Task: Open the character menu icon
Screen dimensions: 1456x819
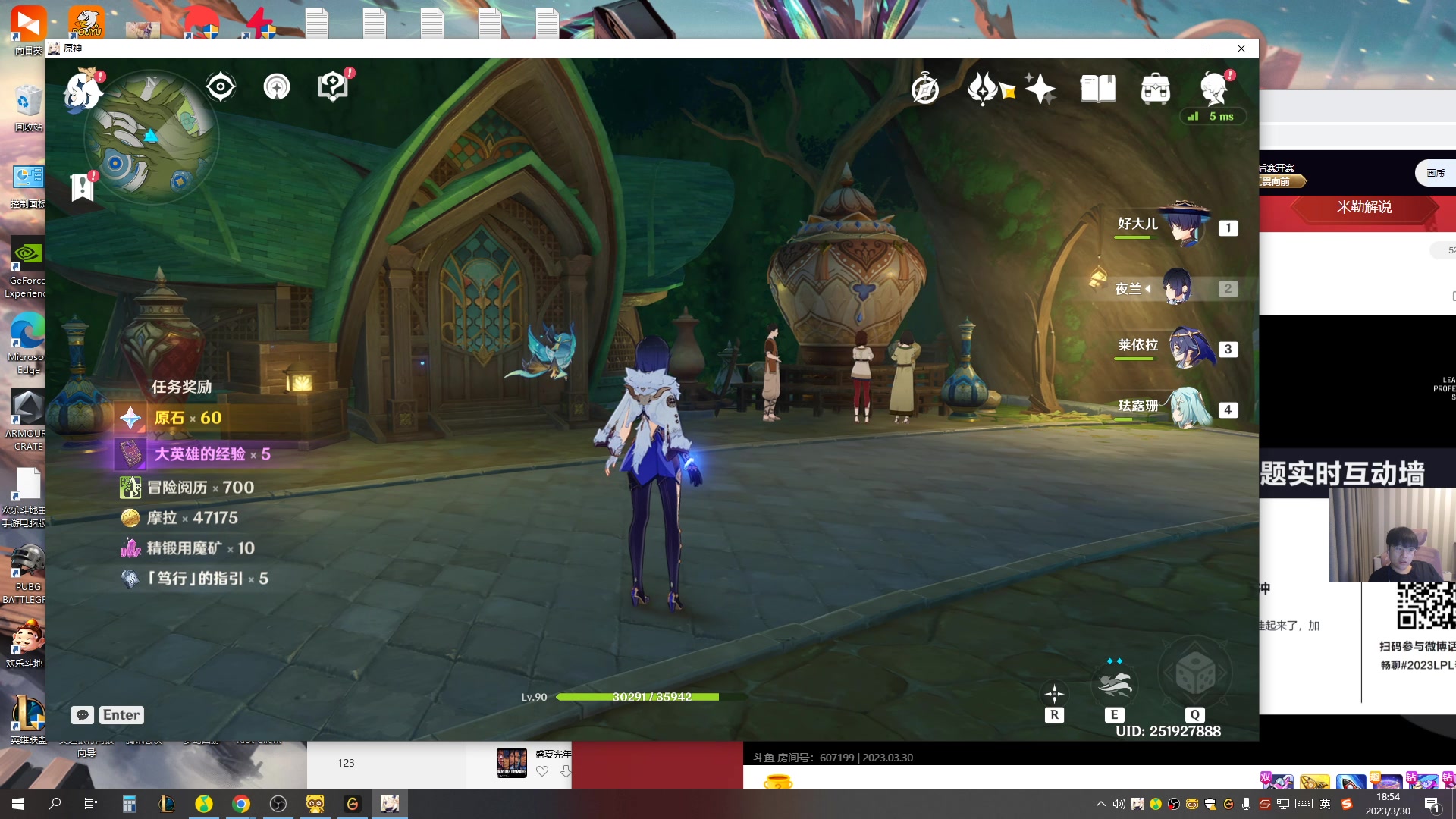Action: click(1214, 89)
